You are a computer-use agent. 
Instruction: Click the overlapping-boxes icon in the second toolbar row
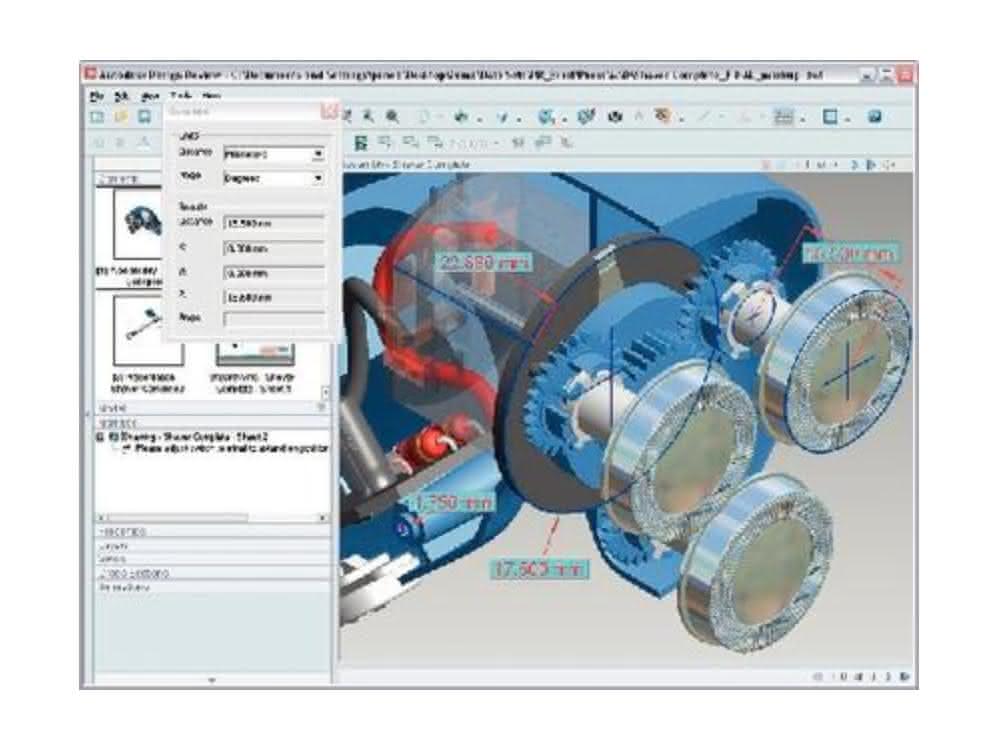click(542, 143)
